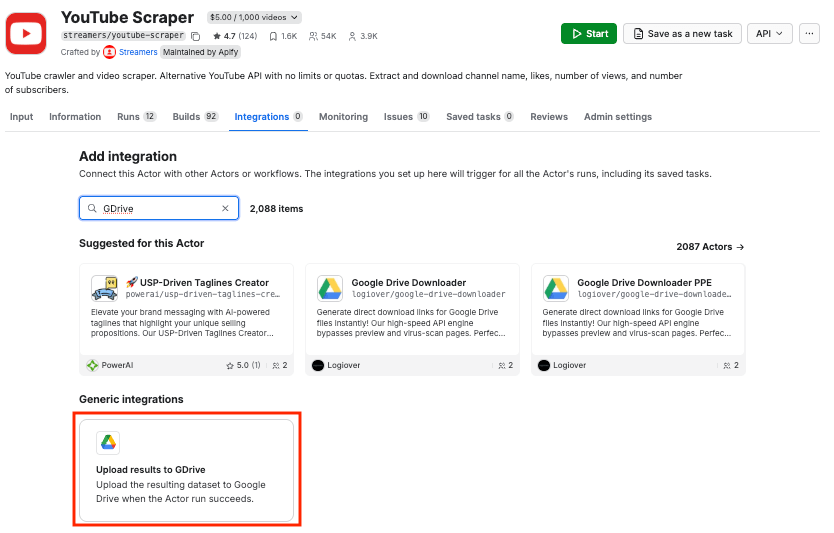Open the API dropdown
This screenshot has height=533, width=834.
coord(769,34)
